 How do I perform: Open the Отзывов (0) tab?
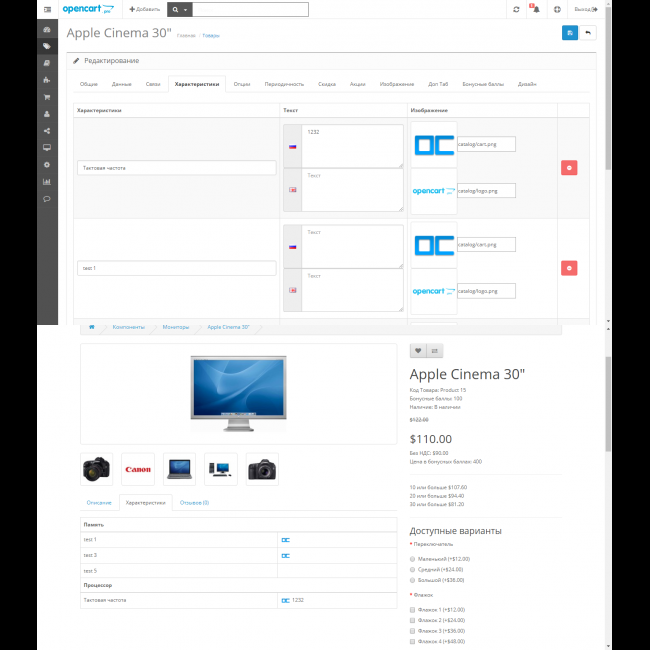[194, 502]
